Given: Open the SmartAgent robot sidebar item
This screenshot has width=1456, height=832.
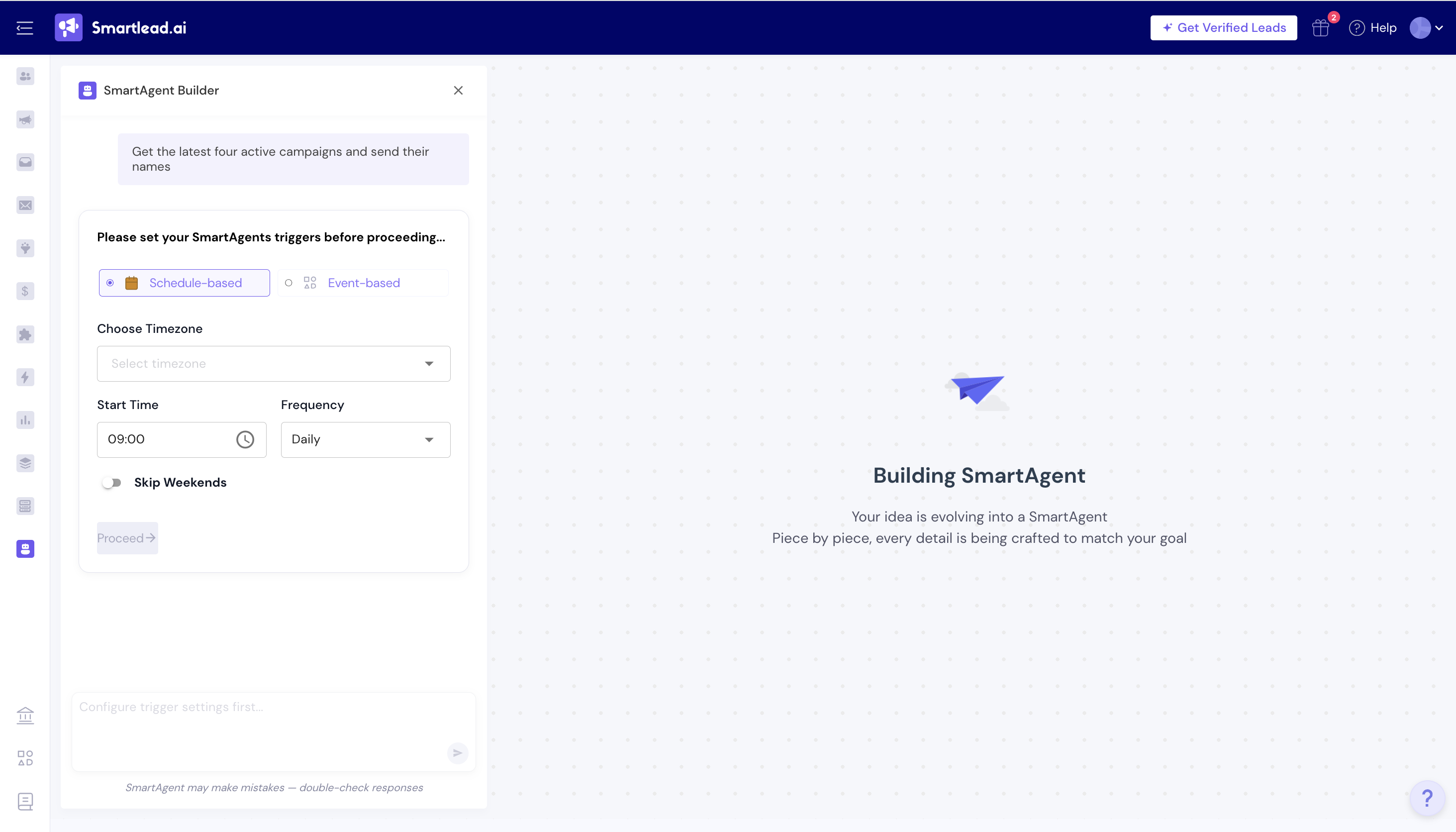Looking at the screenshot, I should 25,548.
